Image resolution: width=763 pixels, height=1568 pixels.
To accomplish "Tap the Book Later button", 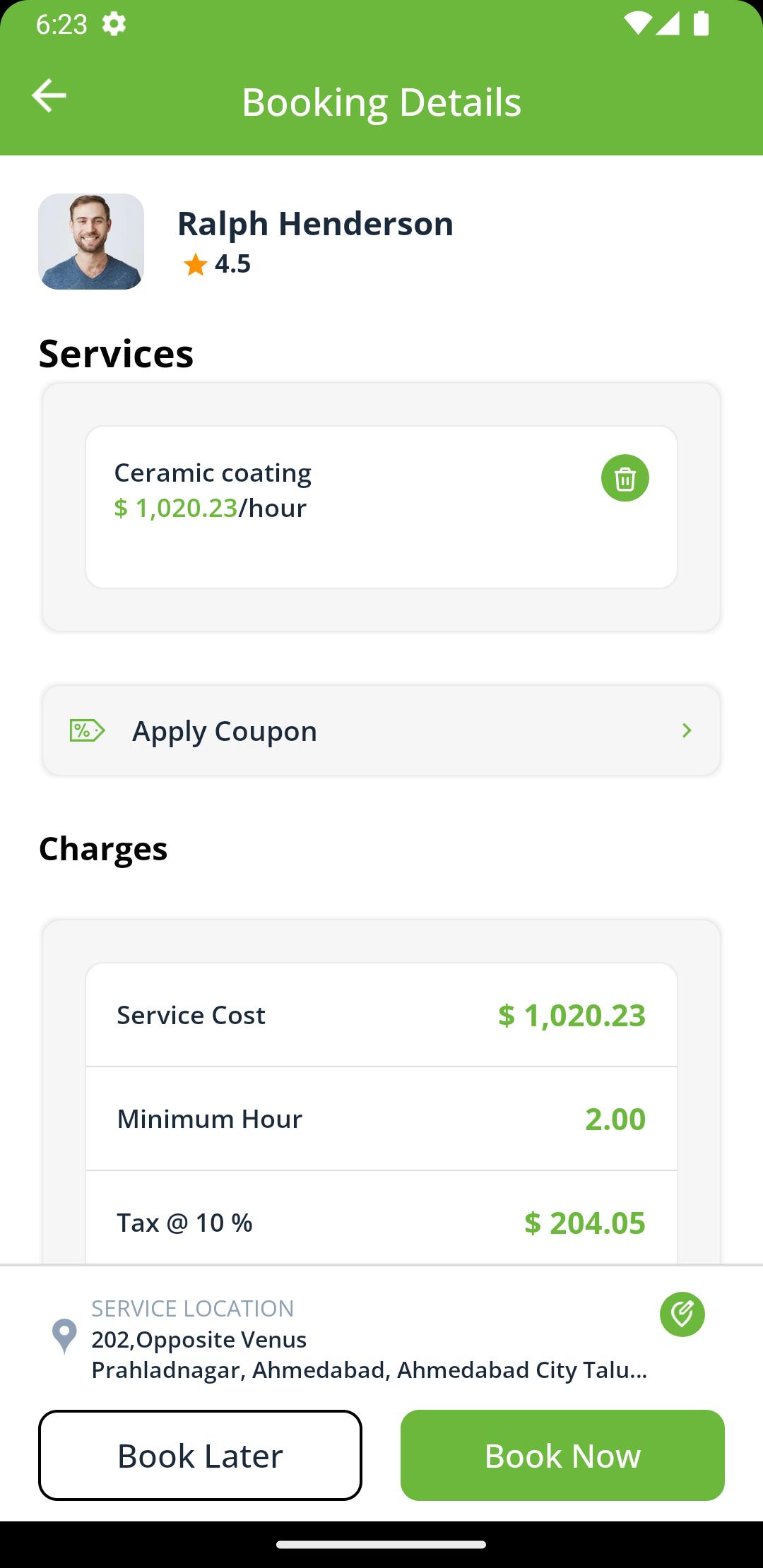I will 200,1455.
